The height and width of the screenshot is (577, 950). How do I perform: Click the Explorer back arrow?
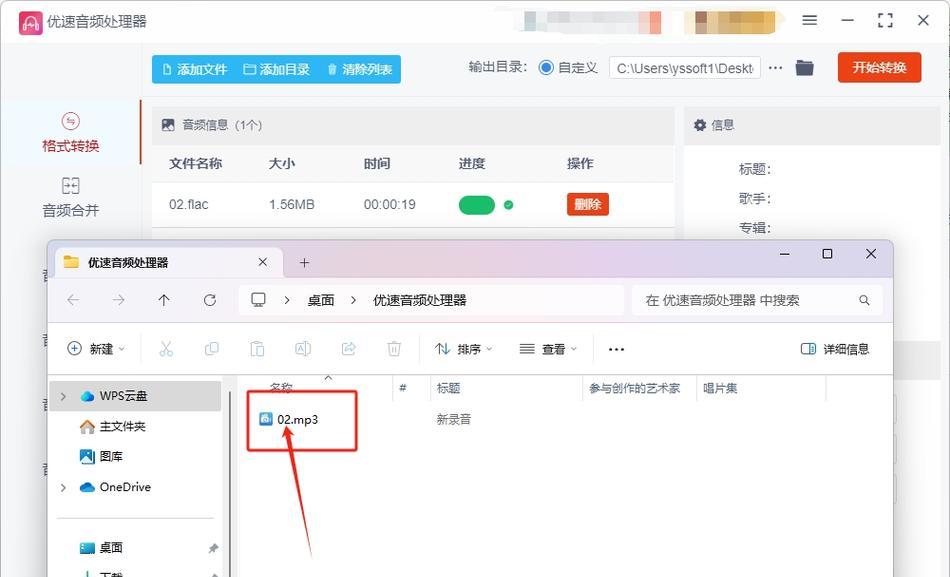click(x=73, y=300)
